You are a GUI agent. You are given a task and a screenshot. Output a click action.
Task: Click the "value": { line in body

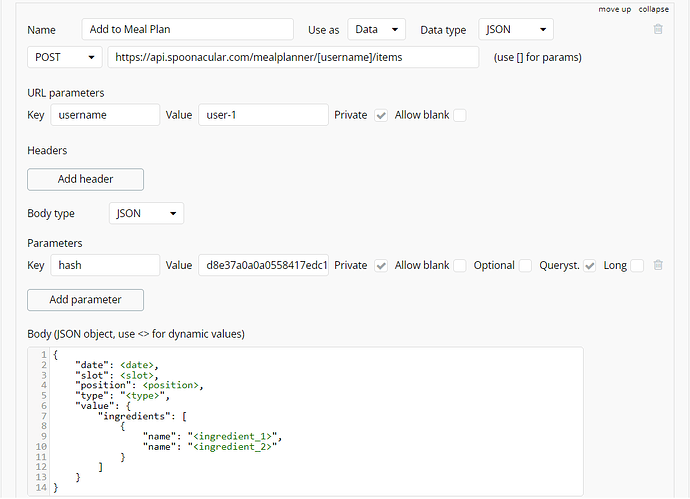click(x=103, y=406)
